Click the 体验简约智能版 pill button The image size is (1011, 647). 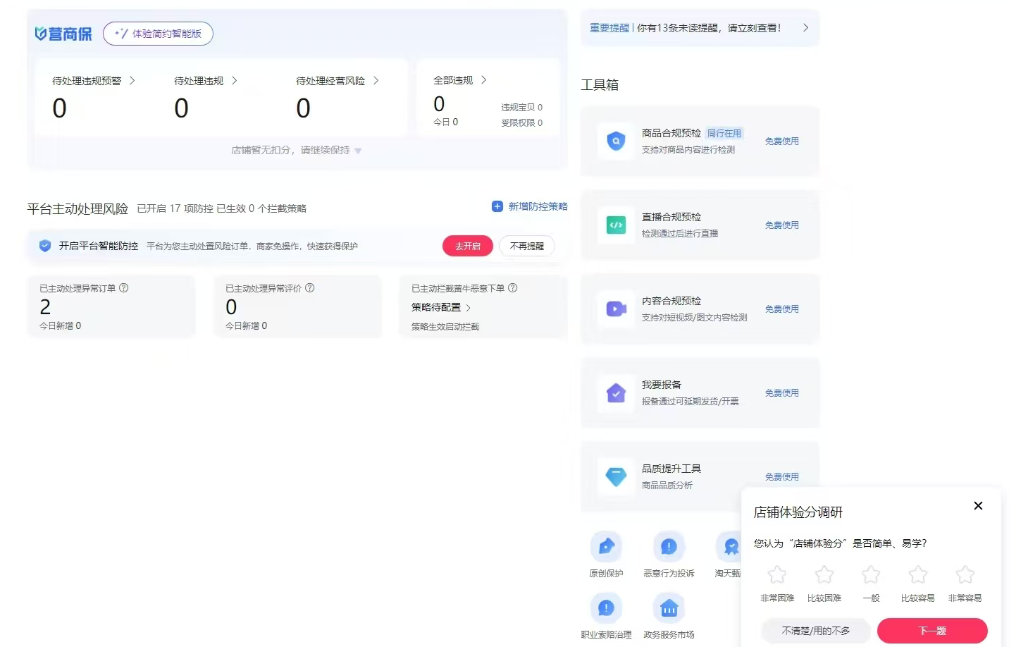[158, 34]
